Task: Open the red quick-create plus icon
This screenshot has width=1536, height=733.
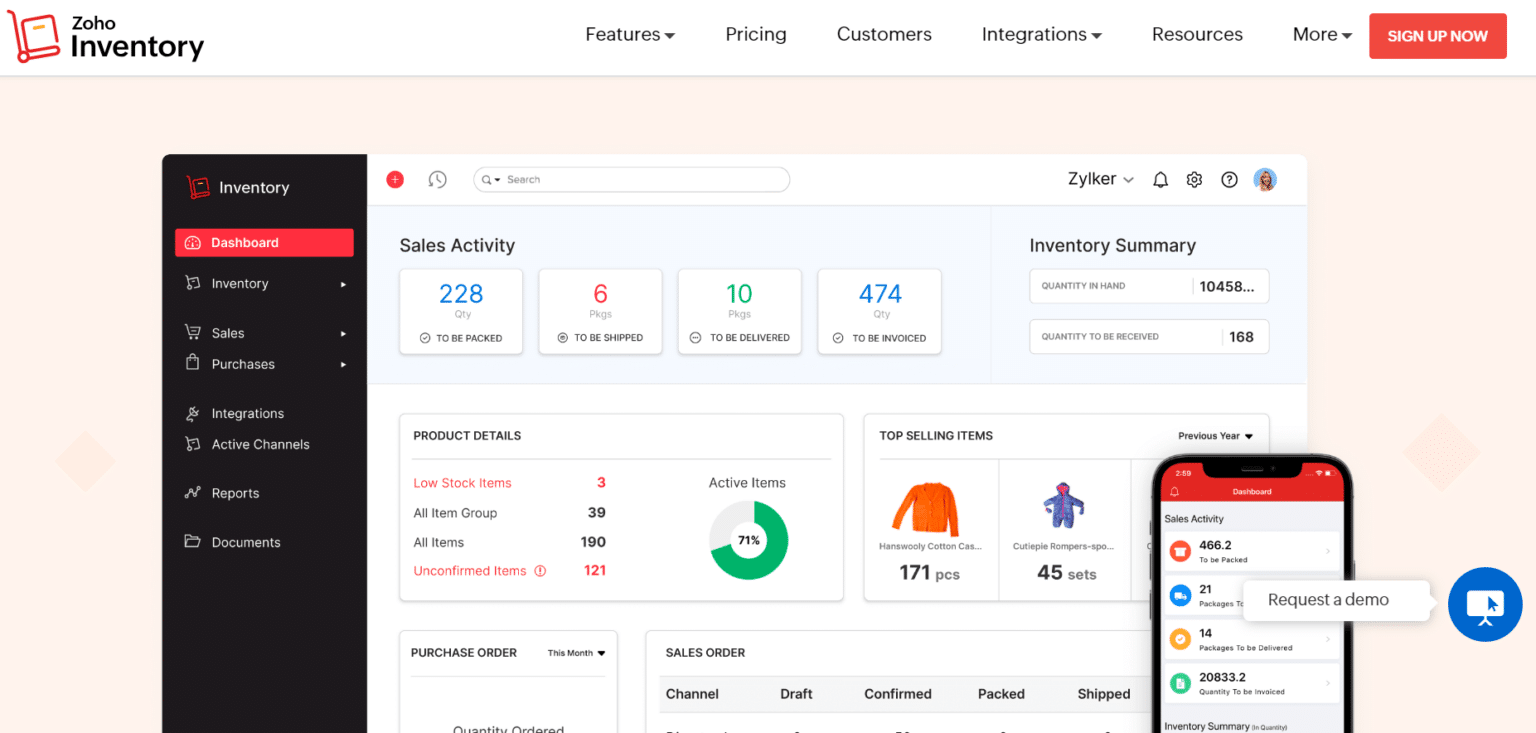Action: coord(394,179)
